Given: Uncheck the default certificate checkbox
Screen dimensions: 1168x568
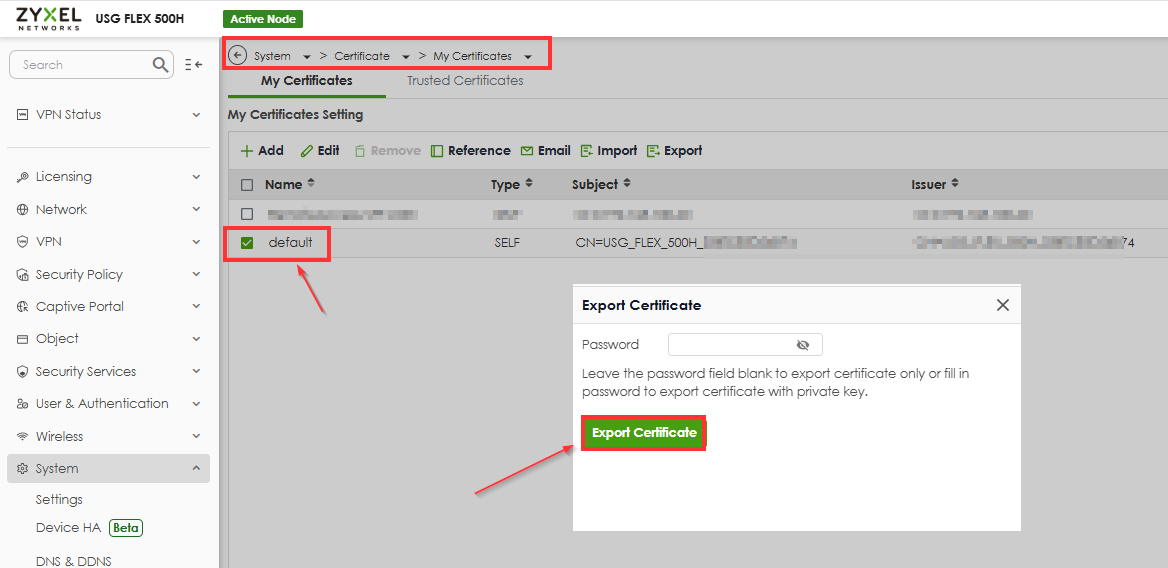Looking at the screenshot, I should (x=247, y=243).
